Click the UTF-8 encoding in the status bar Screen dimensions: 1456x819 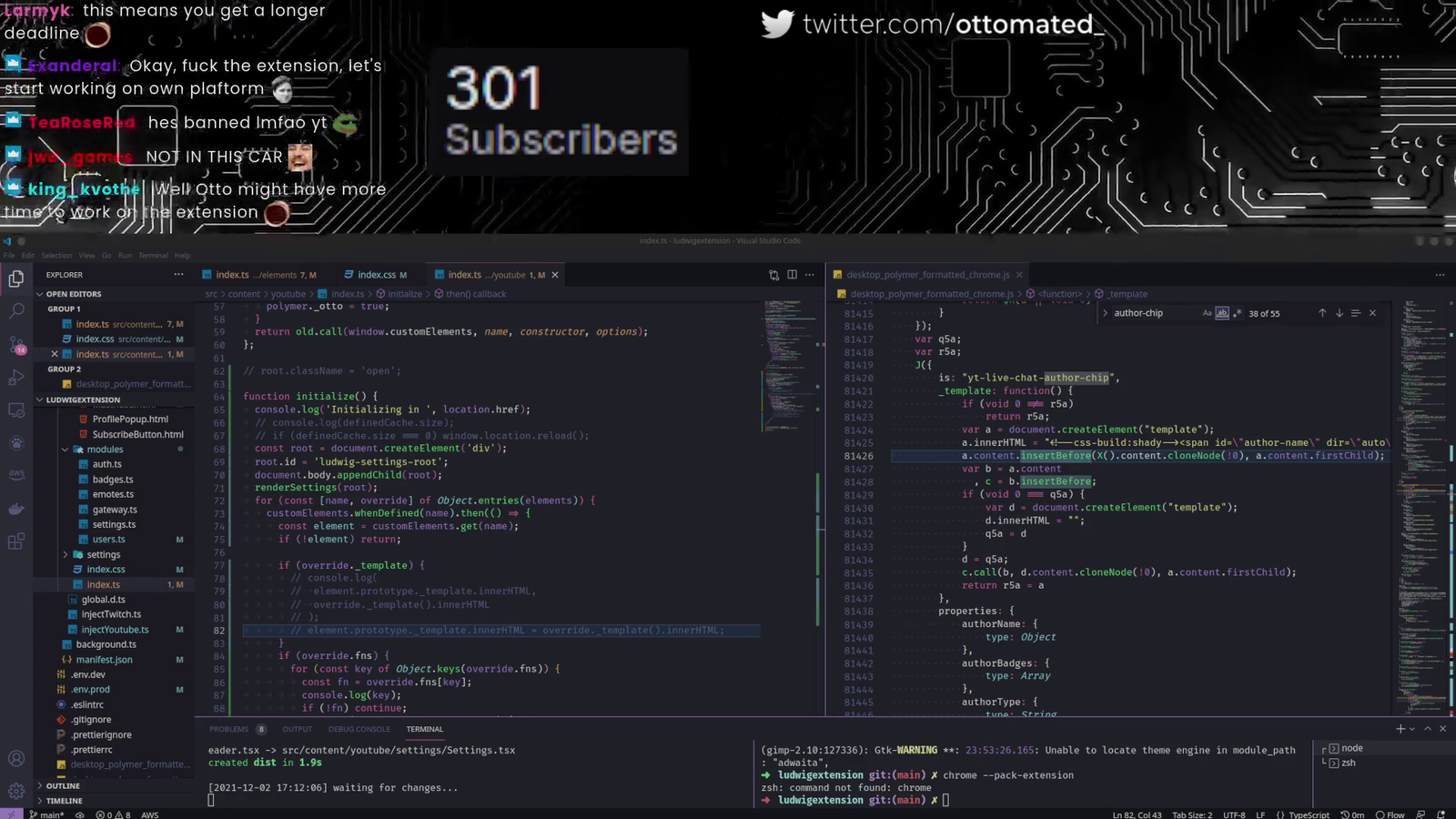click(1234, 814)
